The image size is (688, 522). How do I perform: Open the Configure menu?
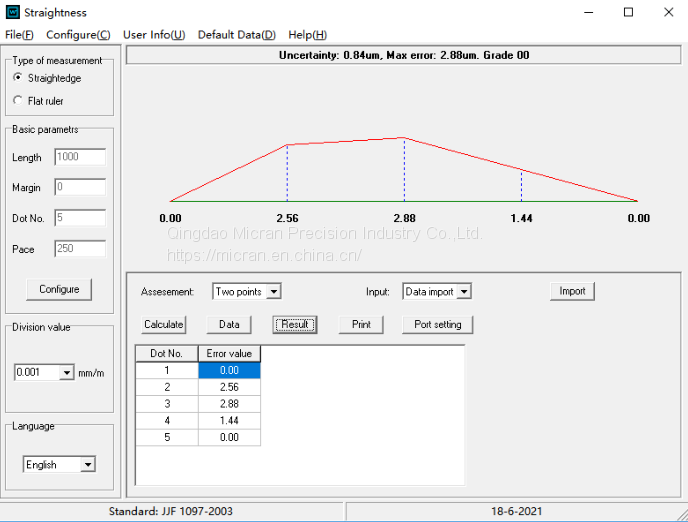(78, 35)
